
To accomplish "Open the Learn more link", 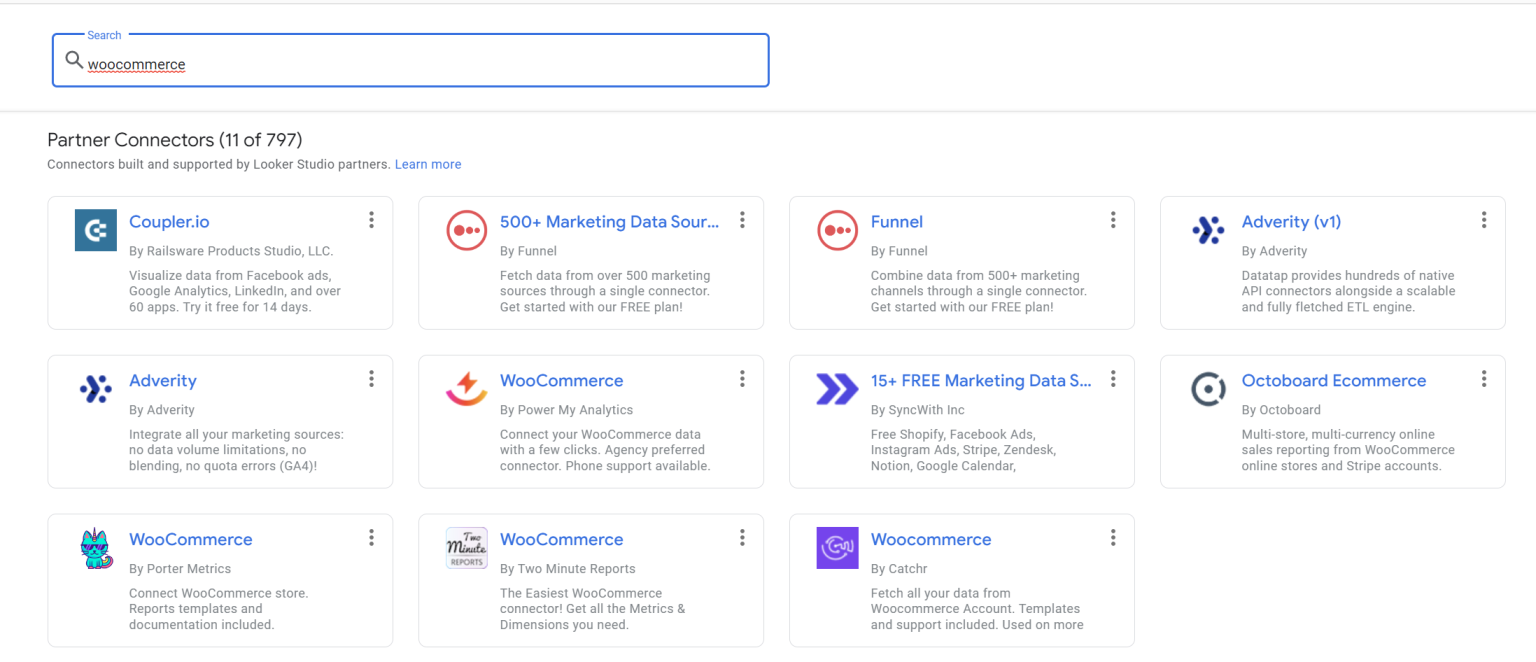I will (x=428, y=164).
